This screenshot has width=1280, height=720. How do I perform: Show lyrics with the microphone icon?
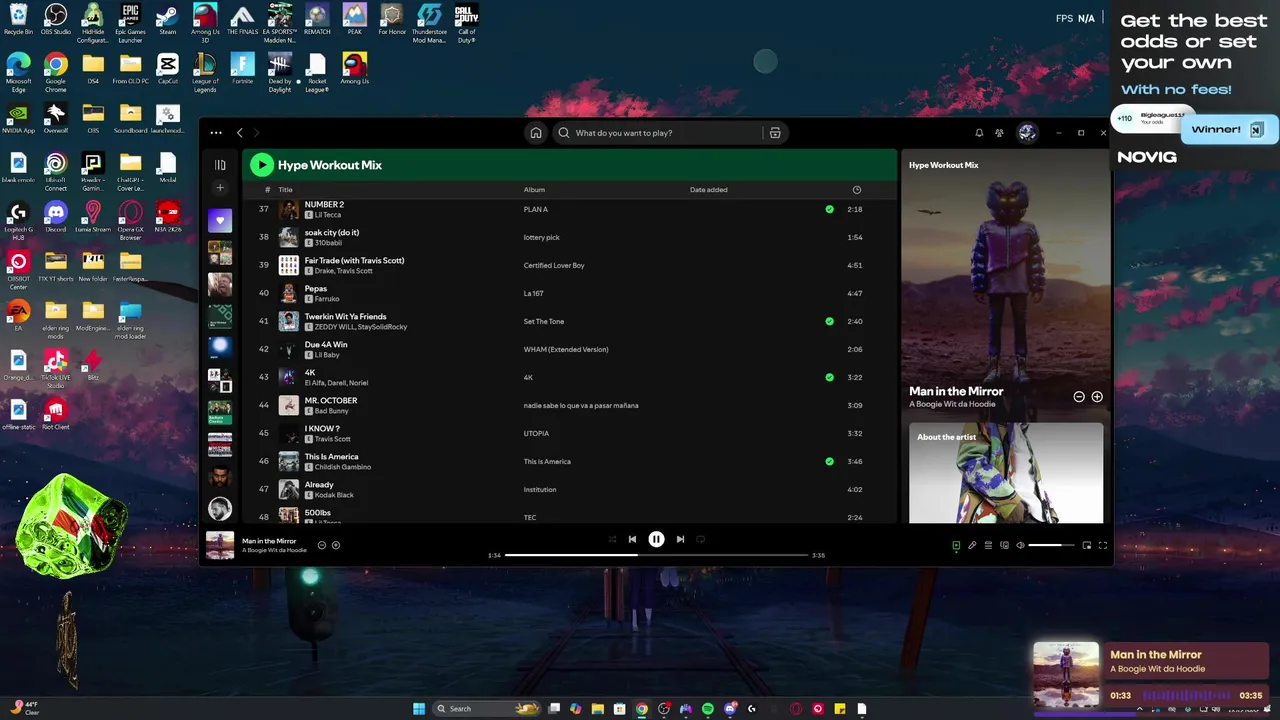(x=972, y=545)
